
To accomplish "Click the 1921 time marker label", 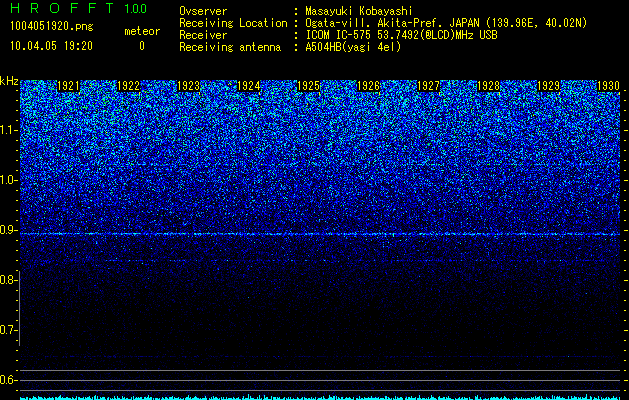I will [68, 86].
